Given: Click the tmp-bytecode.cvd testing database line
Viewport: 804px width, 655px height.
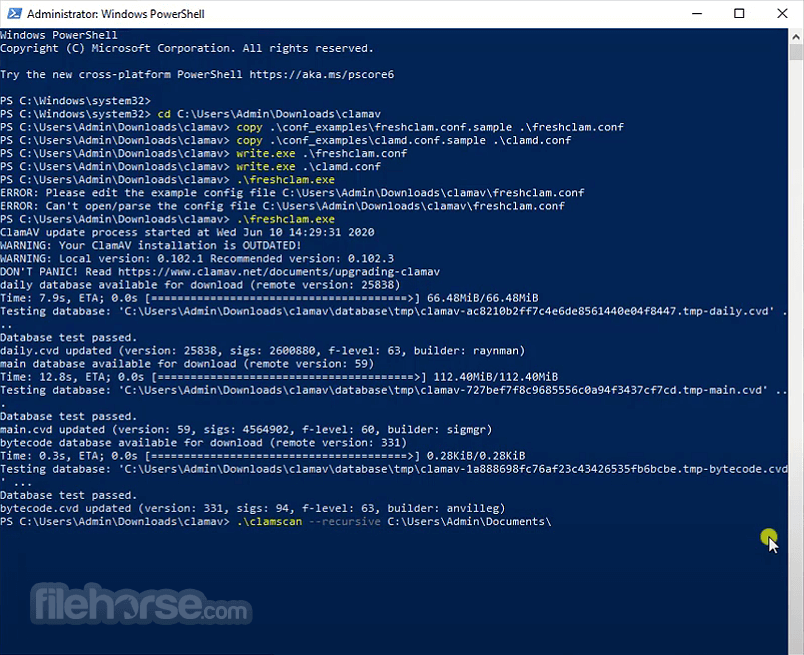Looking at the screenshot, I should (x=393, y=469).
